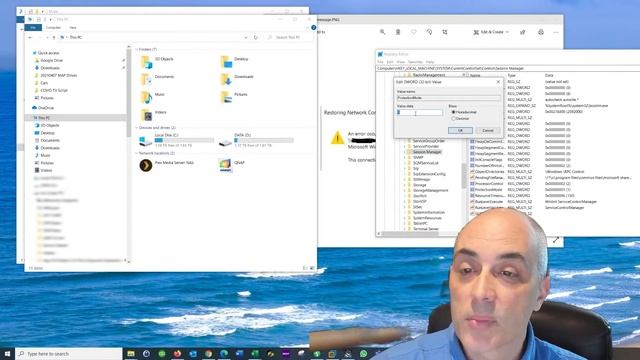Click zoom icon in Photos toolbar
The image size is (640, 360).
382,32
